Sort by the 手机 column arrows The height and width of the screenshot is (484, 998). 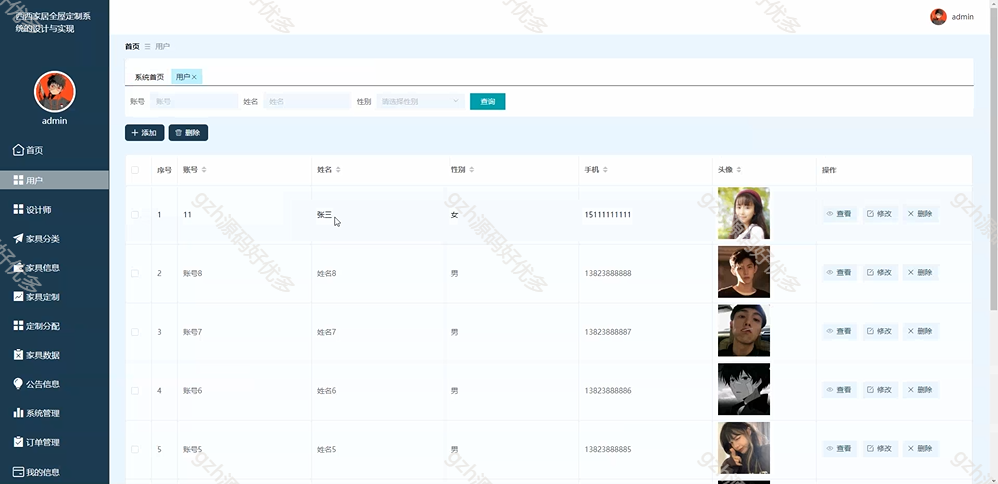[x=605, y=170]
